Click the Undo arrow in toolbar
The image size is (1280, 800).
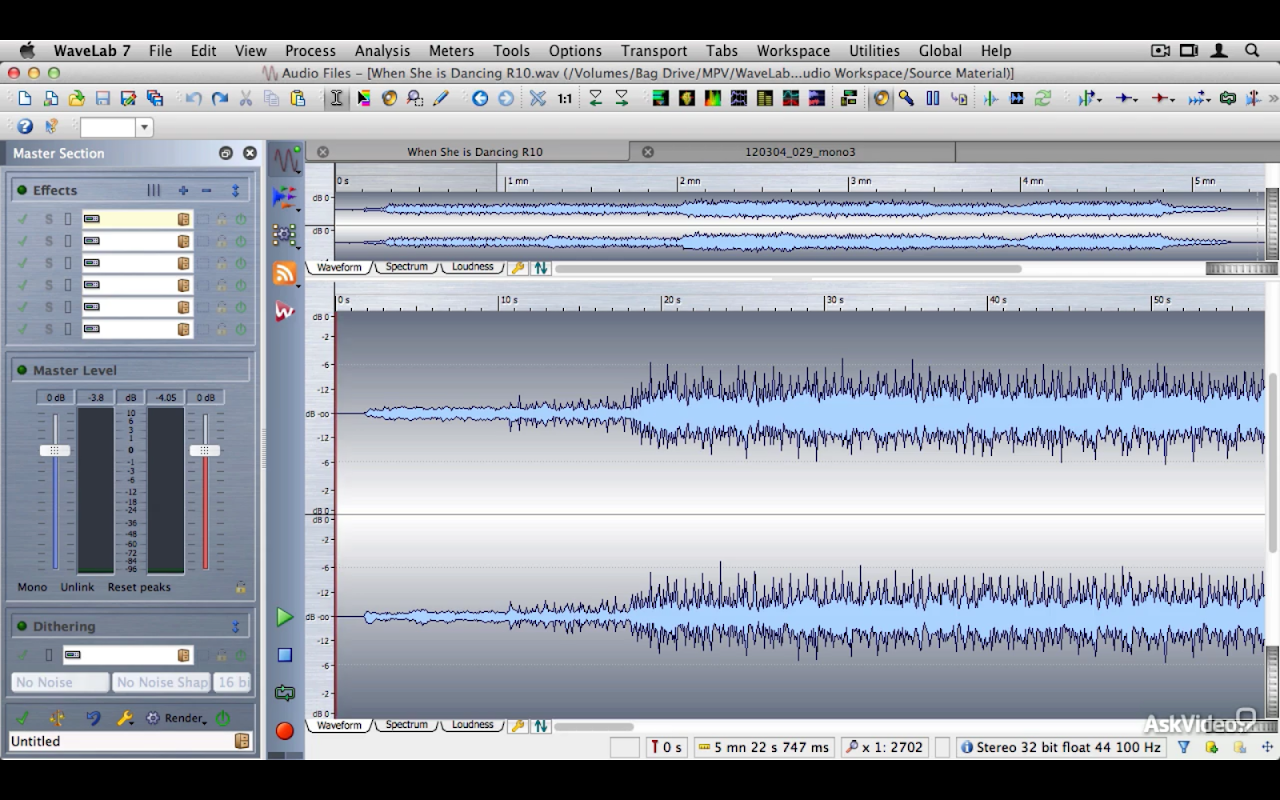194,98
